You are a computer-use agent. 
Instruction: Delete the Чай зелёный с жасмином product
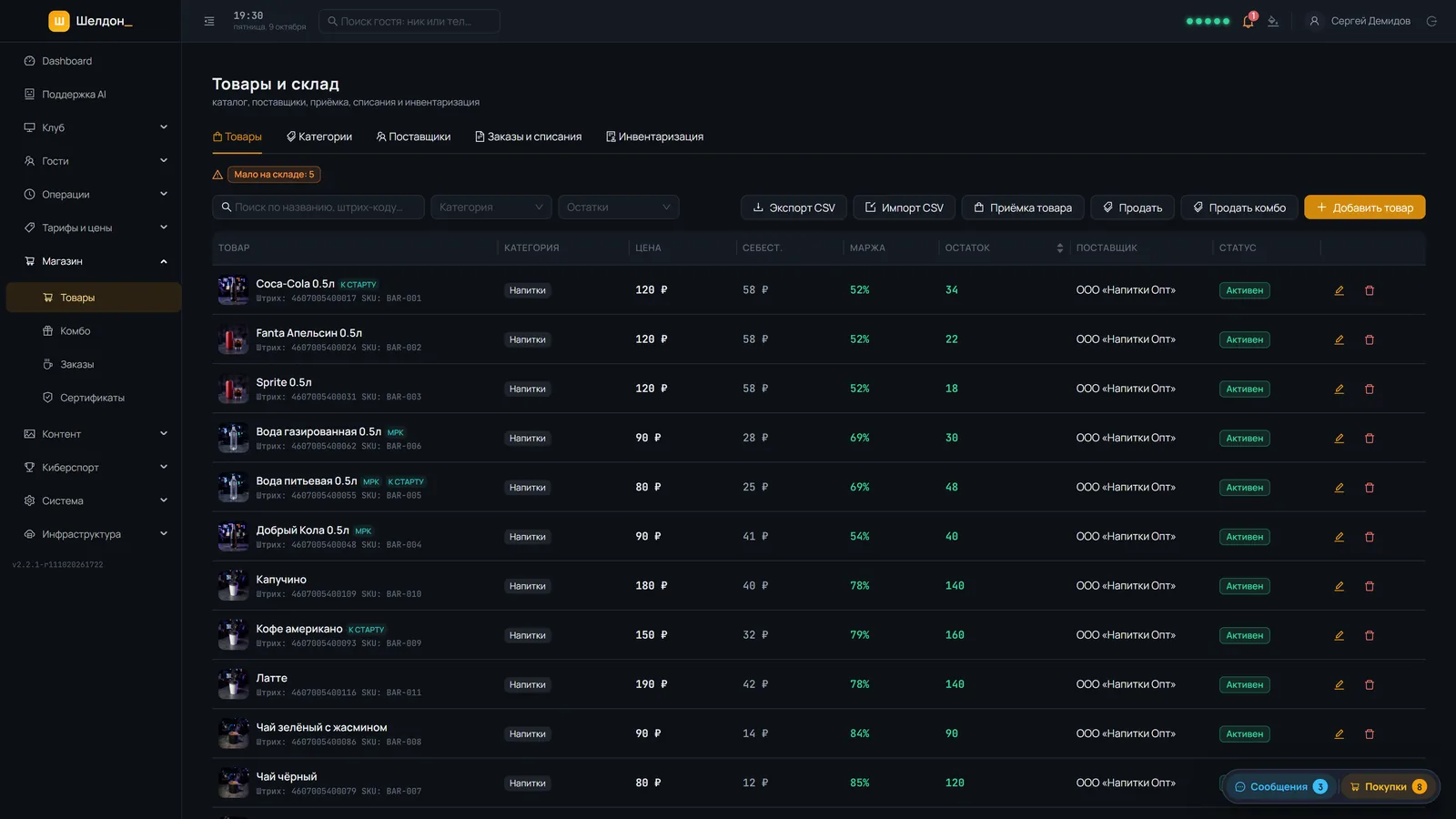(x=1369, y=733)
